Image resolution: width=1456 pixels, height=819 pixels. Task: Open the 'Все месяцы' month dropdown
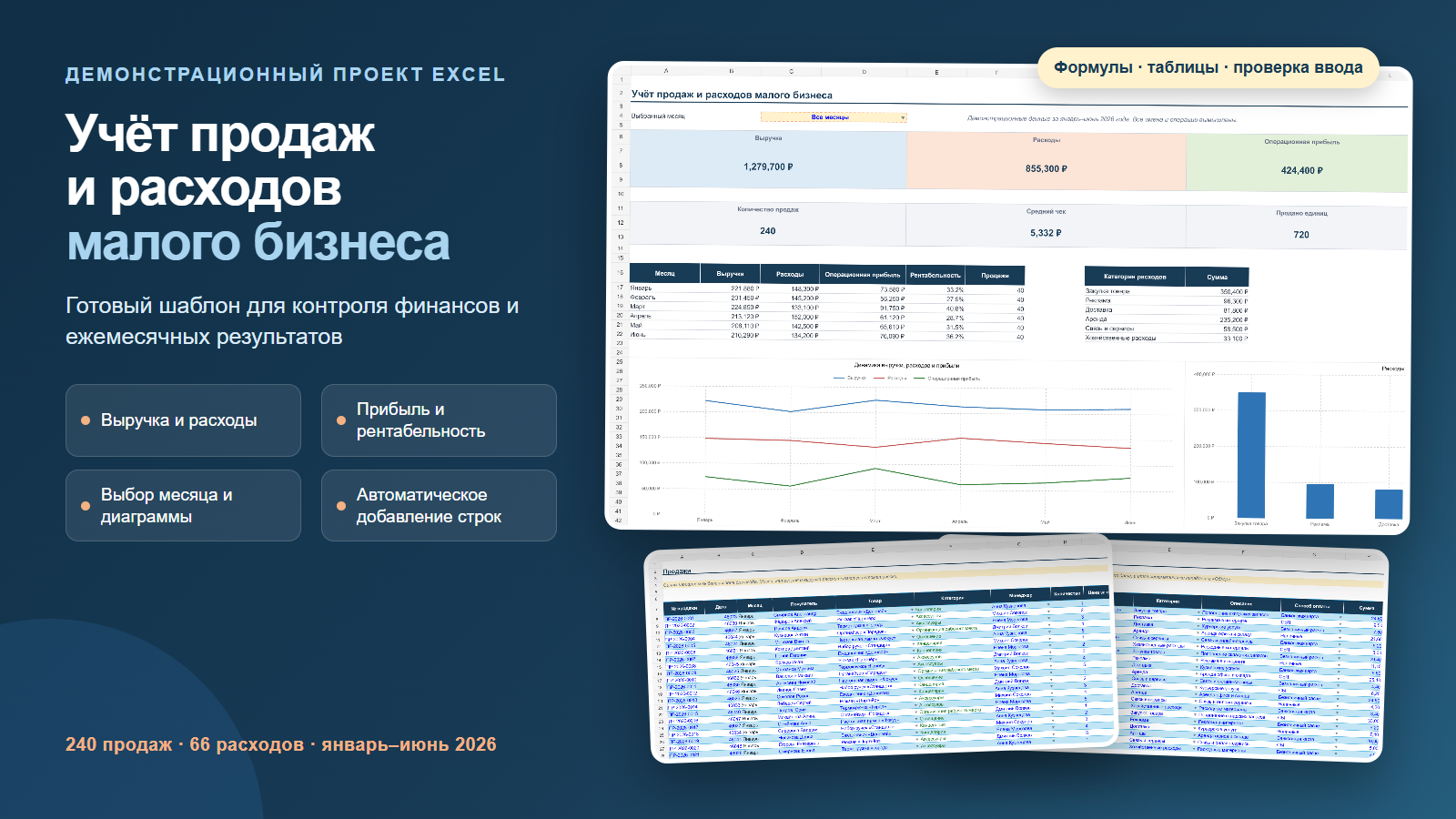pos(834,116)
